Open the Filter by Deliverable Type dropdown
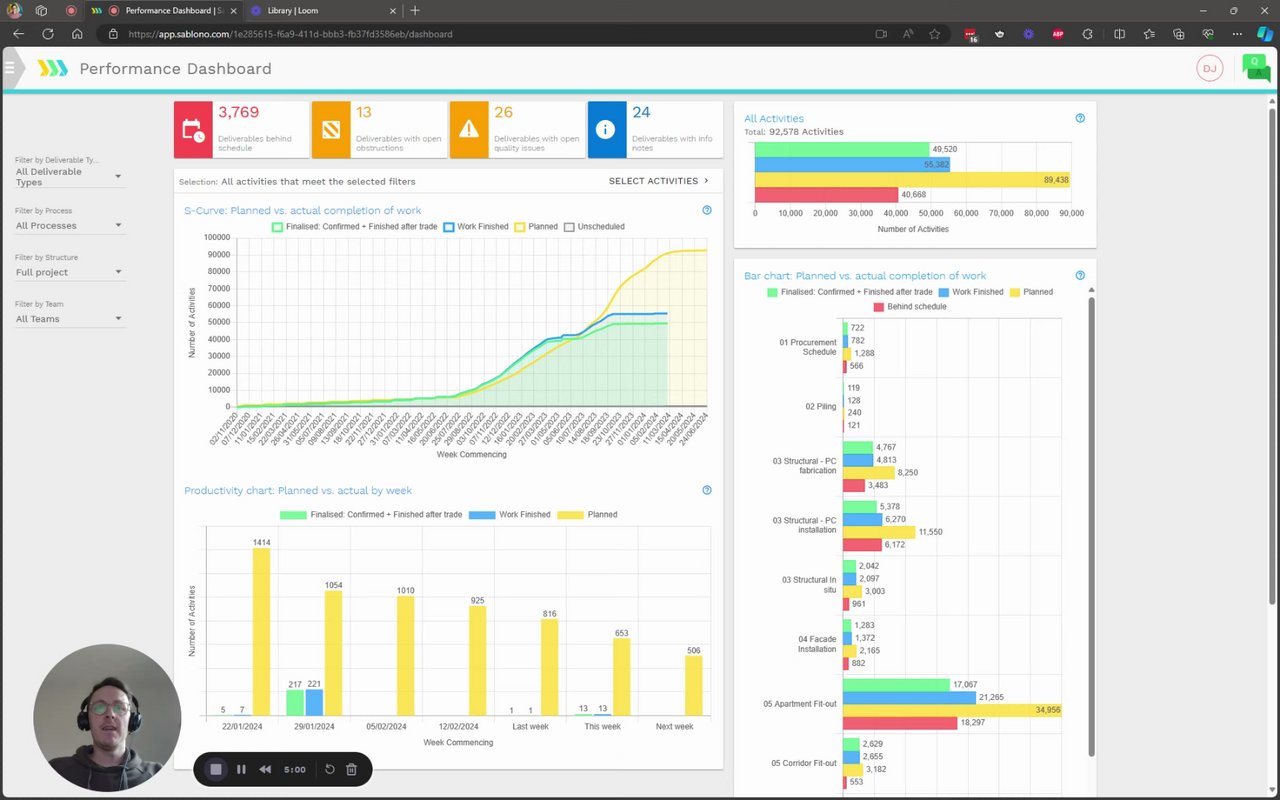 pyautogui.click(x=69, y=177)
